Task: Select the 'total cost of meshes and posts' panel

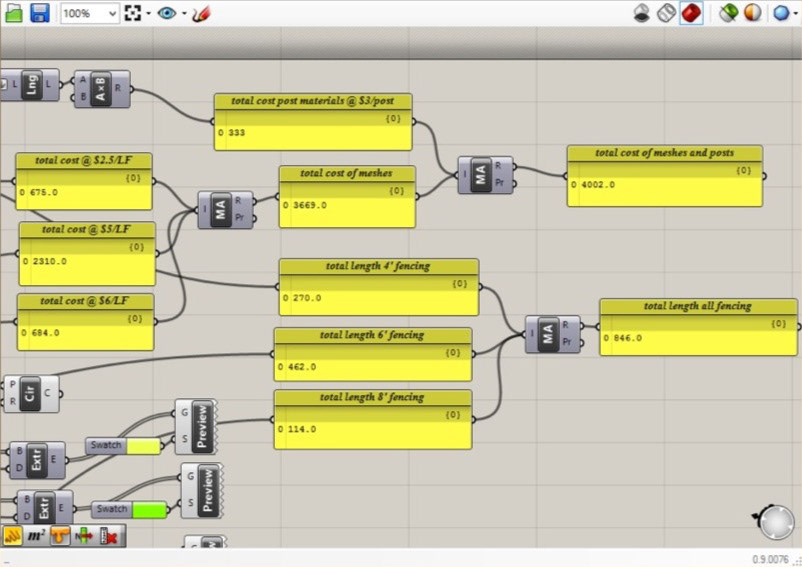Action: (664, 176)
